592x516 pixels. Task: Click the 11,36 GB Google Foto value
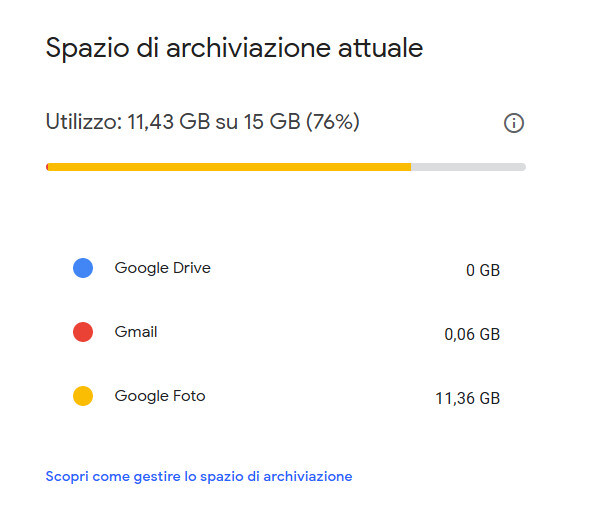click(x=468, y=399)
